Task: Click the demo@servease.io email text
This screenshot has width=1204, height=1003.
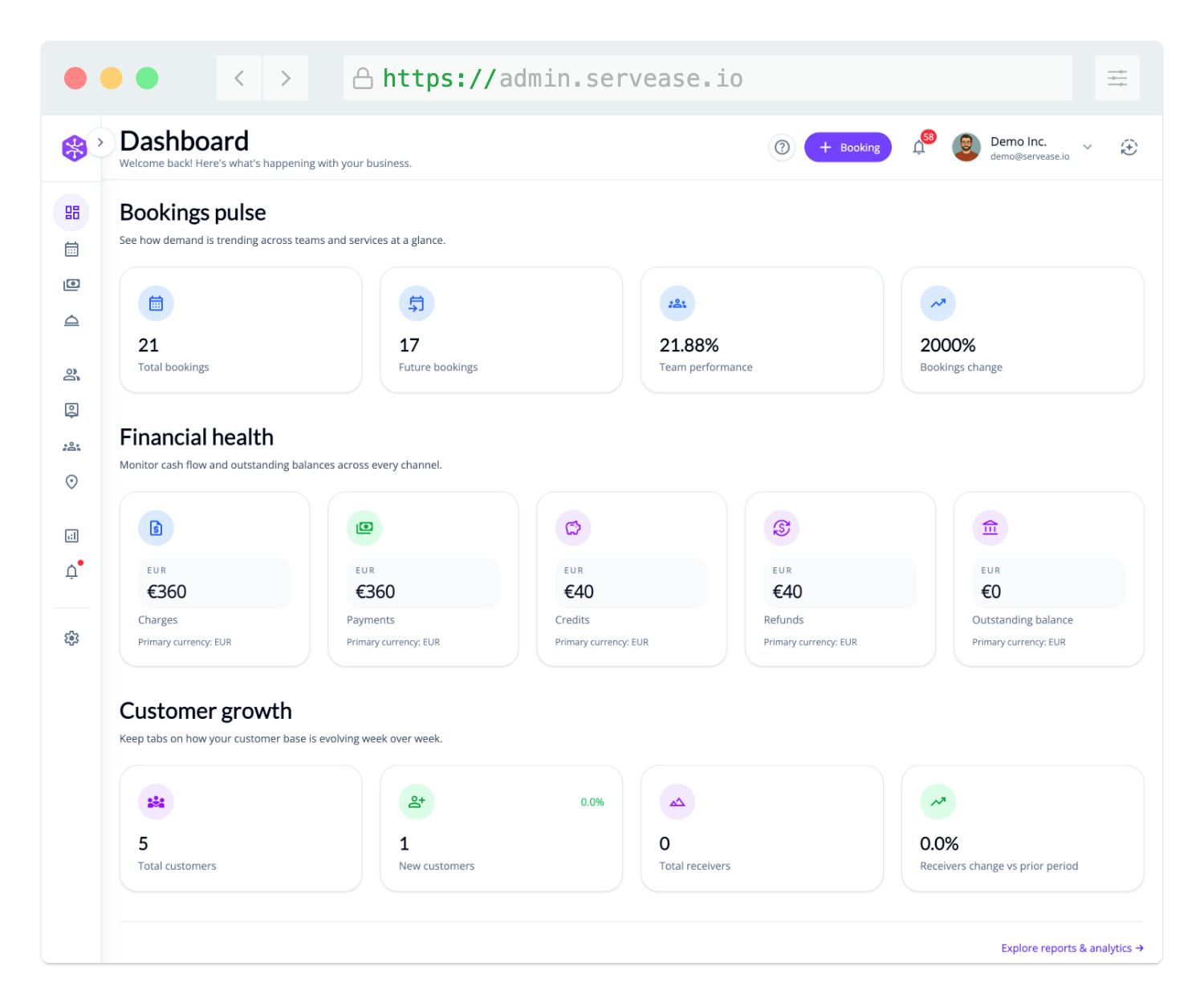Action: click(x=1030, y=156)
